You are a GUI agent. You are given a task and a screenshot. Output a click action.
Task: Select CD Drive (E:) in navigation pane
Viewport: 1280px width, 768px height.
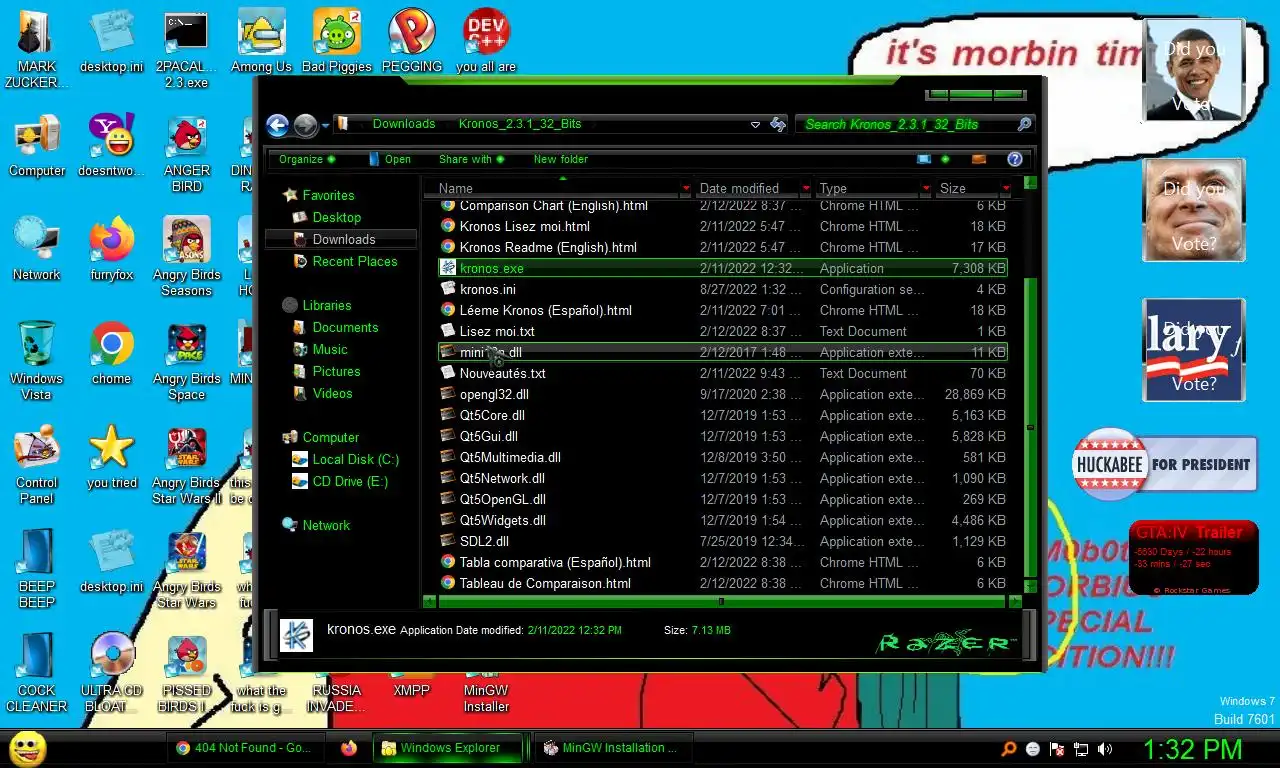click(x=349, y=481)
